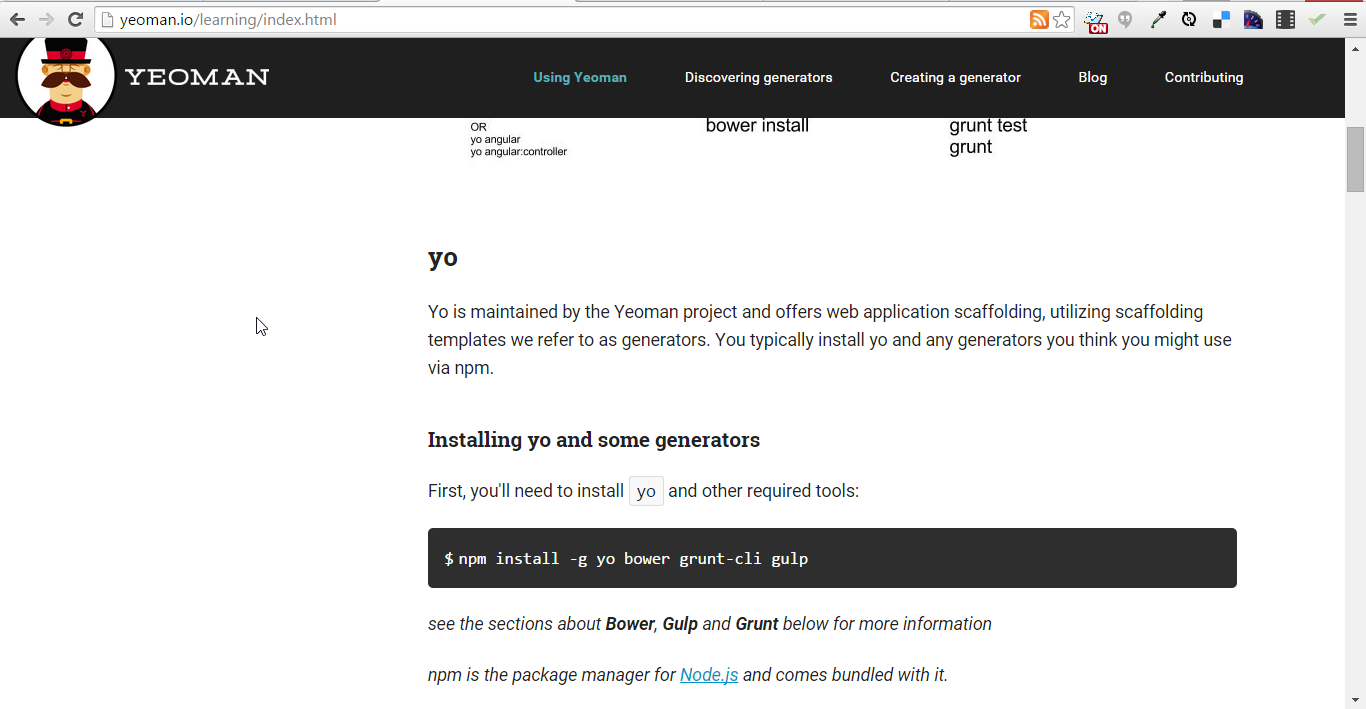Screen dimensions: 1366x709
Task: Click the Hangouts quote bubble extension icon
Action: coord(1126,20)
